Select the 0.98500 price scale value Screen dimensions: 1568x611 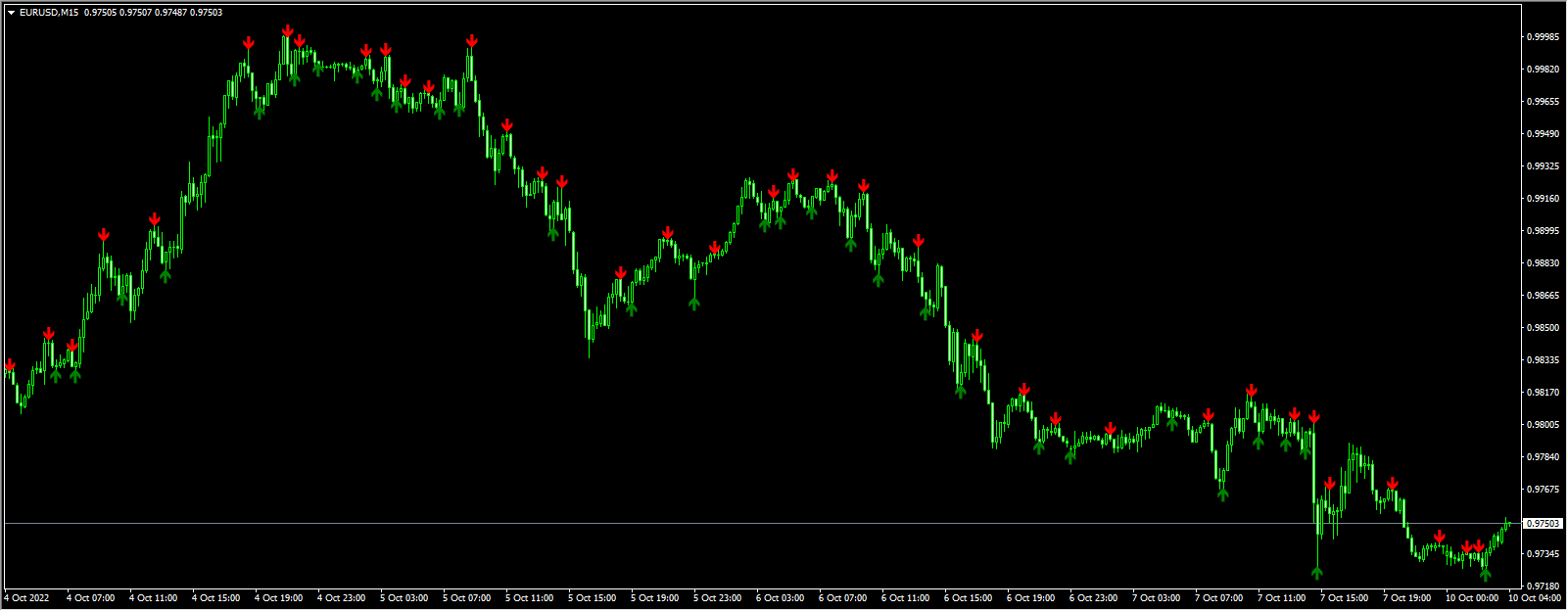(1543, 328)
